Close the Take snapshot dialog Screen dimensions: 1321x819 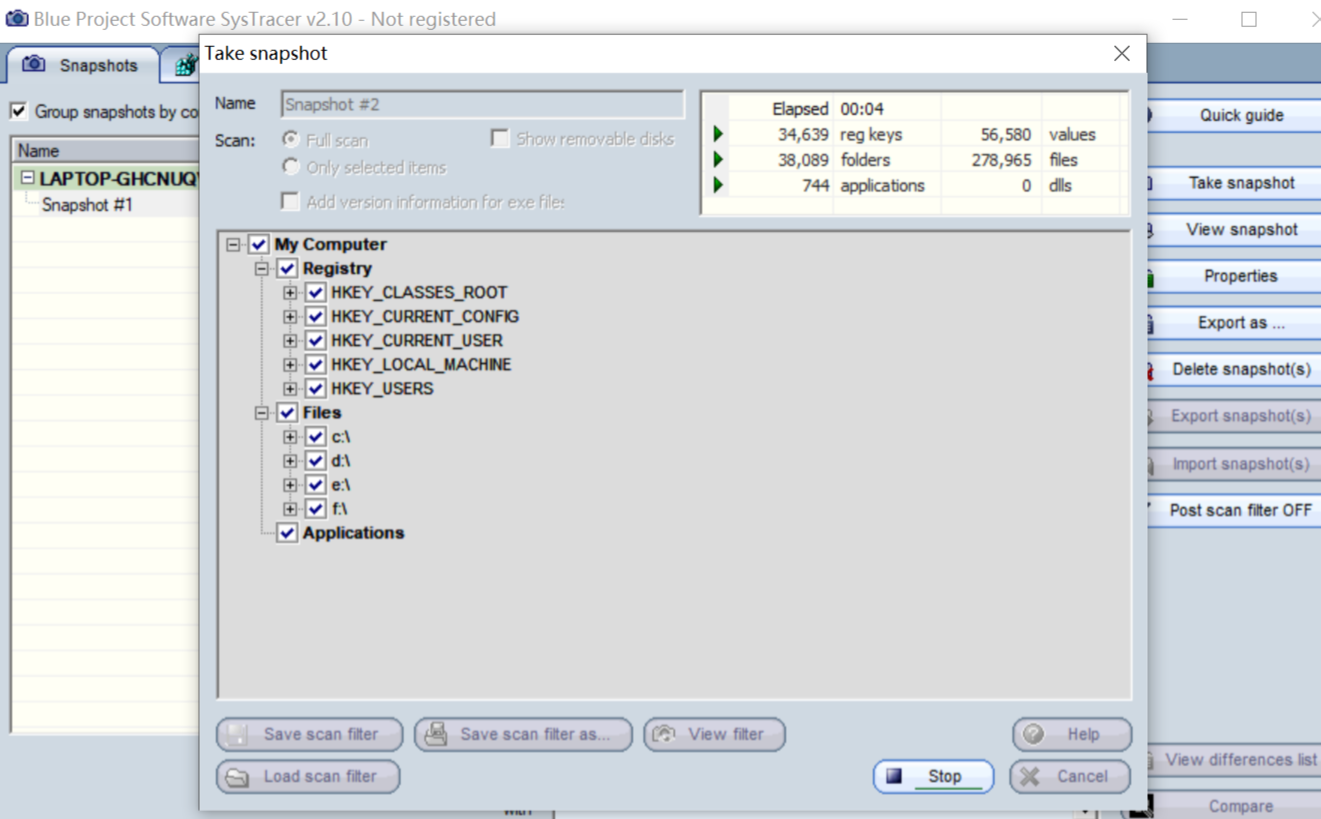coord(1122,53)
